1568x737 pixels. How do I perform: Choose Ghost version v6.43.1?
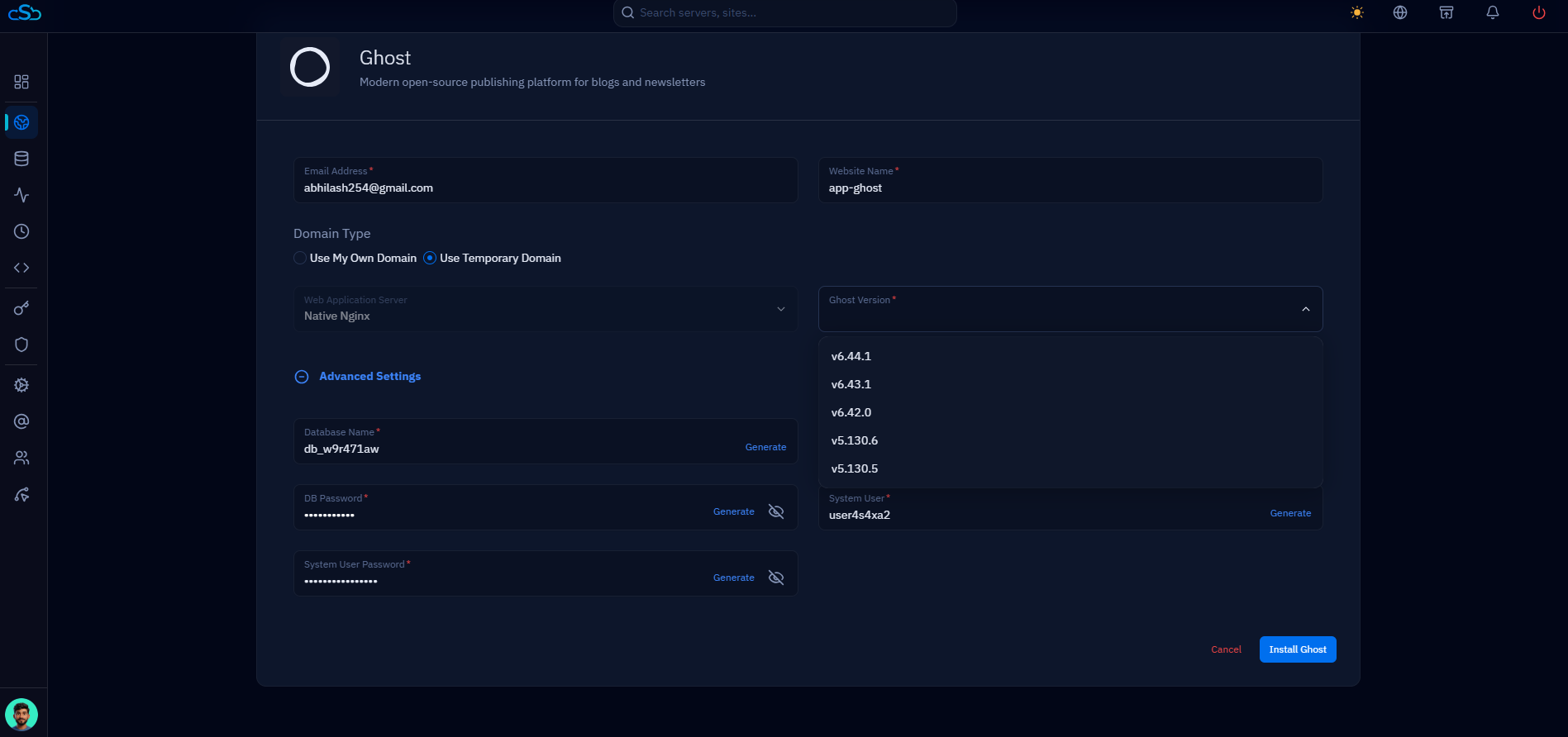1070,384
